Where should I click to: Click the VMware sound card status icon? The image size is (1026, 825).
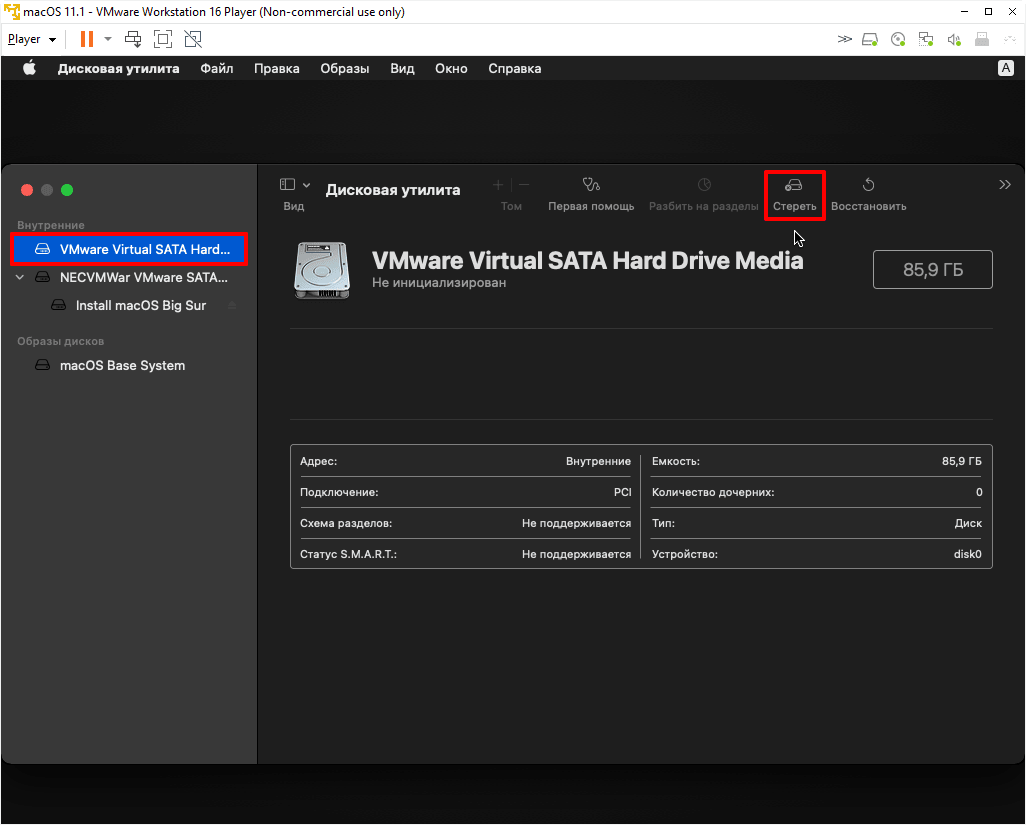[954, 39]
